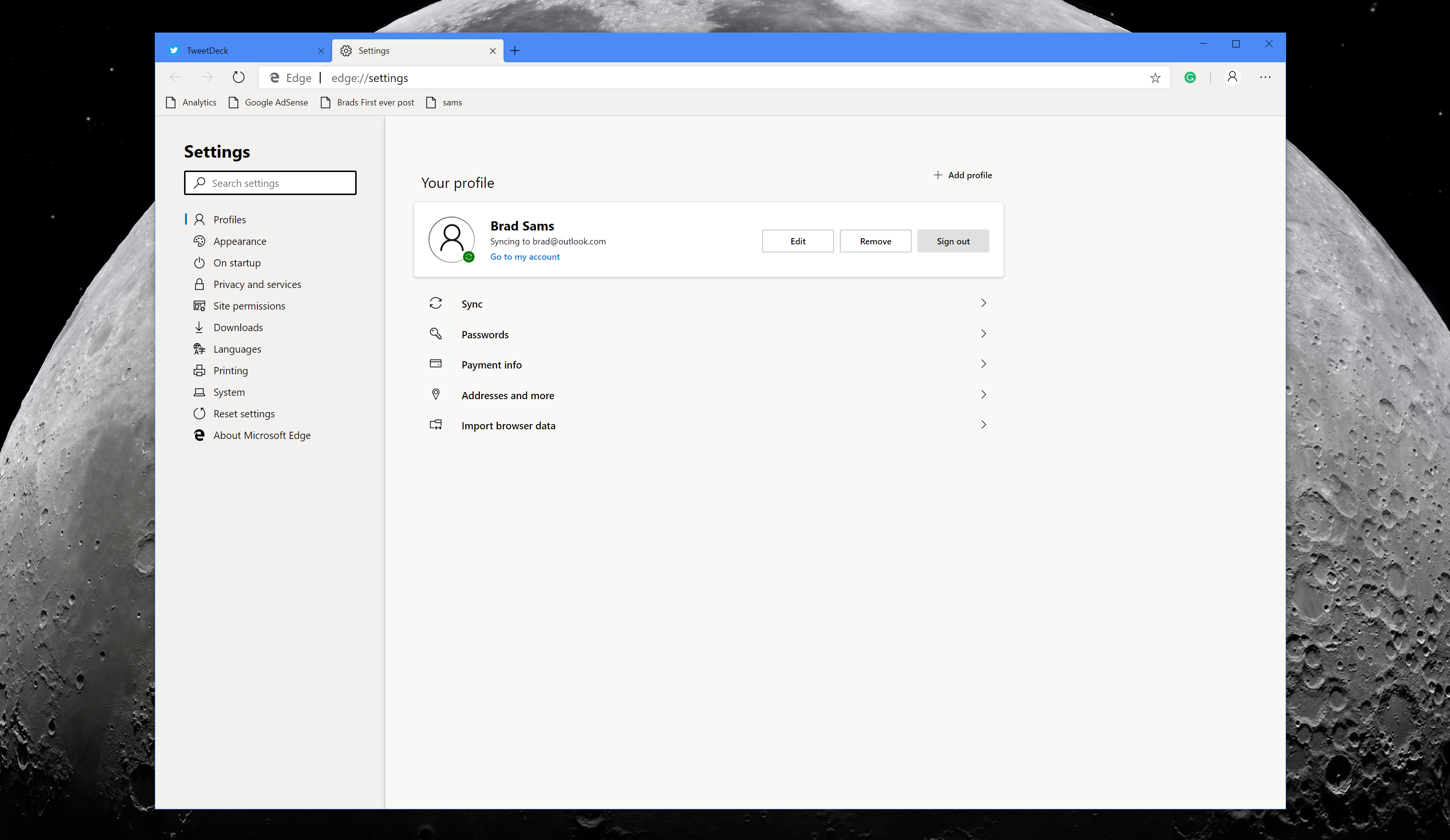The image size is (1450, 840).
Task: Click the profile avatar icon in toolbar
Action: click(1232, 77)
